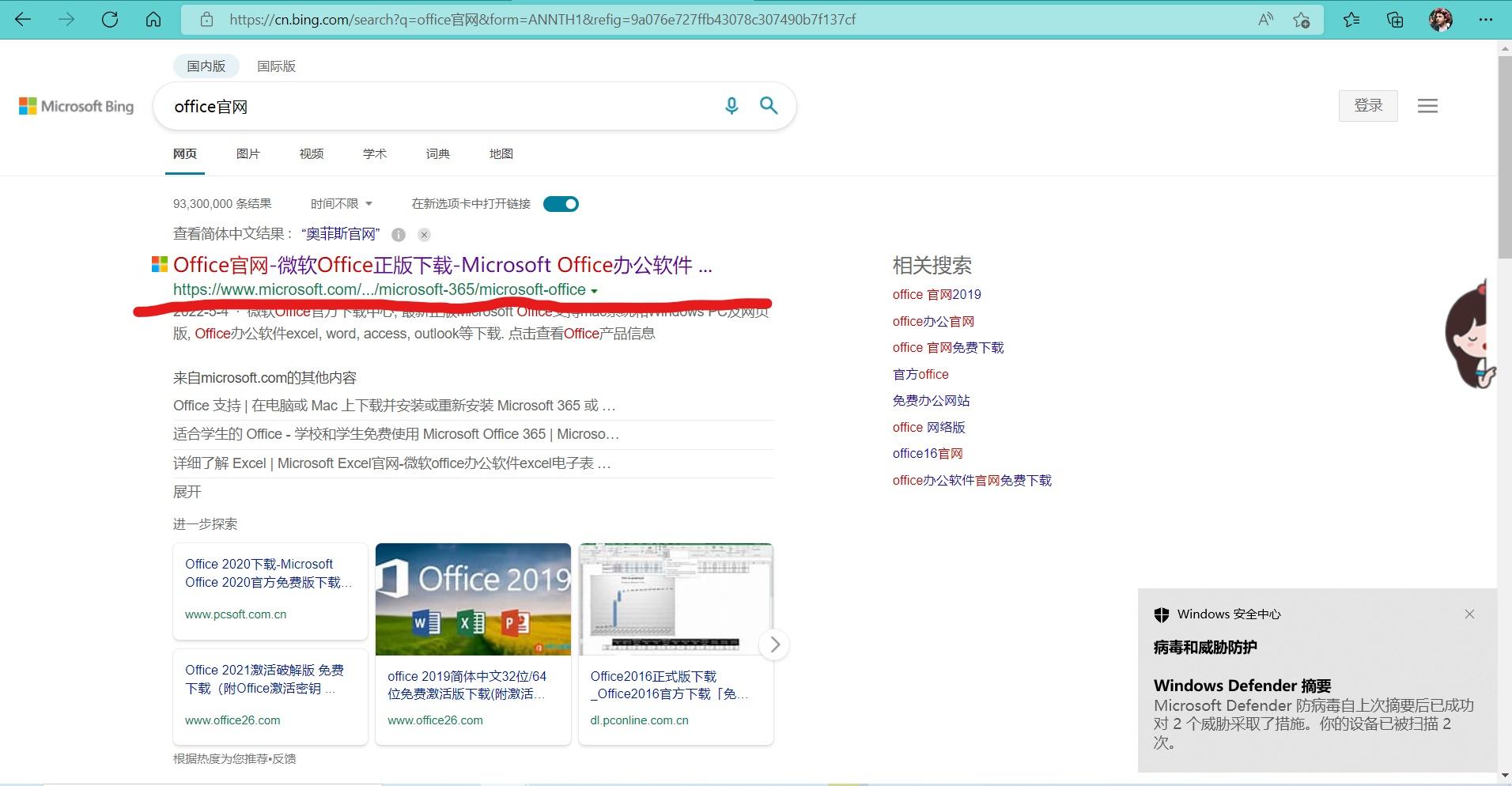The width and height of the screenshot is (1512, 786).
Task: Open the 视频 search tab
Action: (312, 153)
